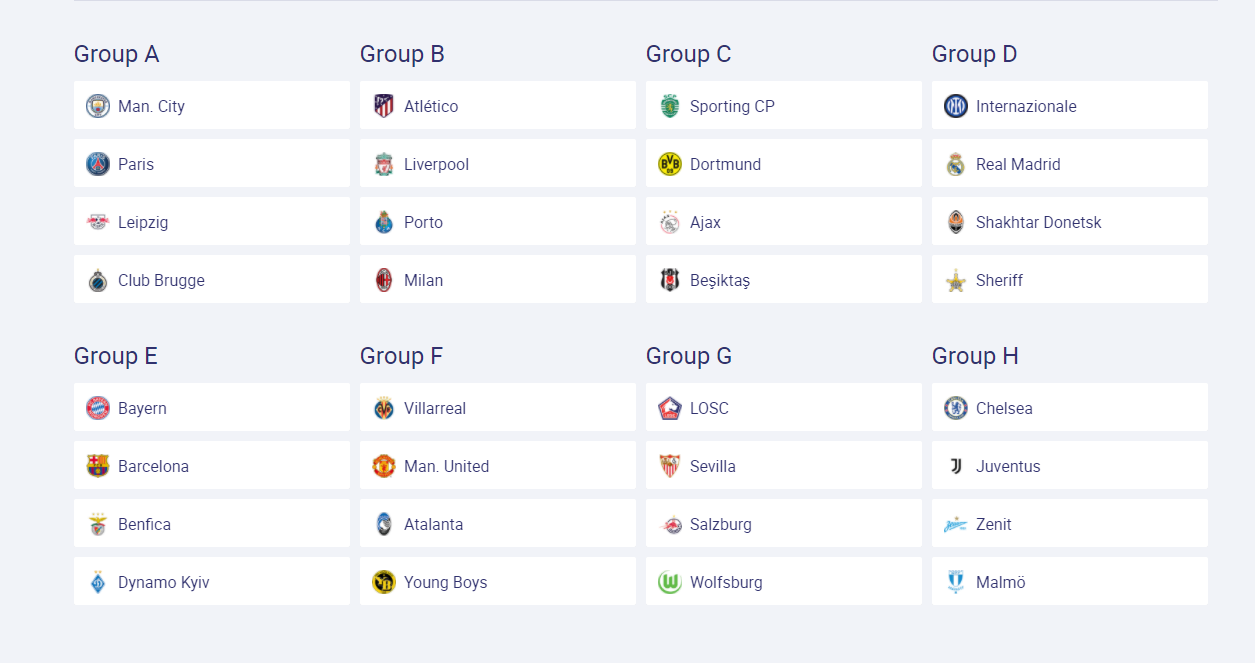
Task: Click the Barcelona club crest
Action: [97, 466]
